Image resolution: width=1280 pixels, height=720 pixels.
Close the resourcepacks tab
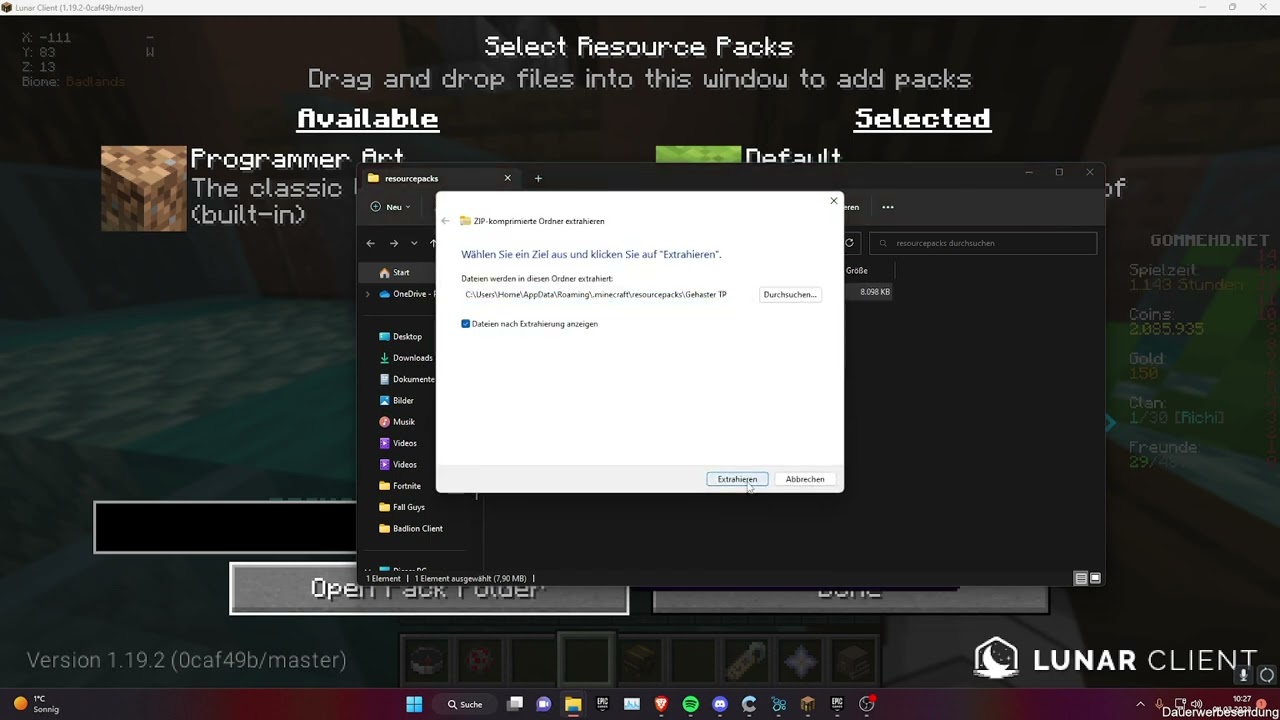coord(507,178)
